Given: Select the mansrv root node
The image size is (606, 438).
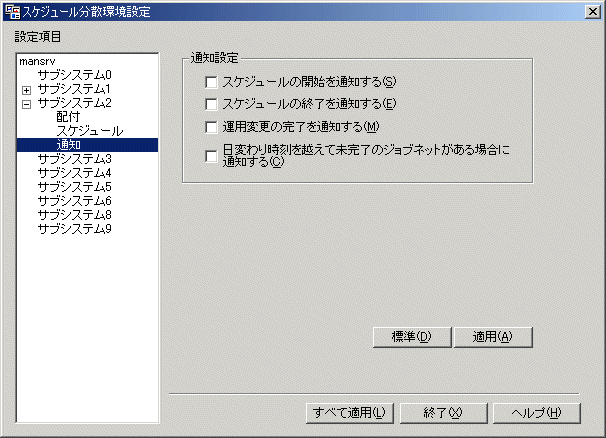Looking at the screenshot, I should pyautogui.click(x=37, y=61).
